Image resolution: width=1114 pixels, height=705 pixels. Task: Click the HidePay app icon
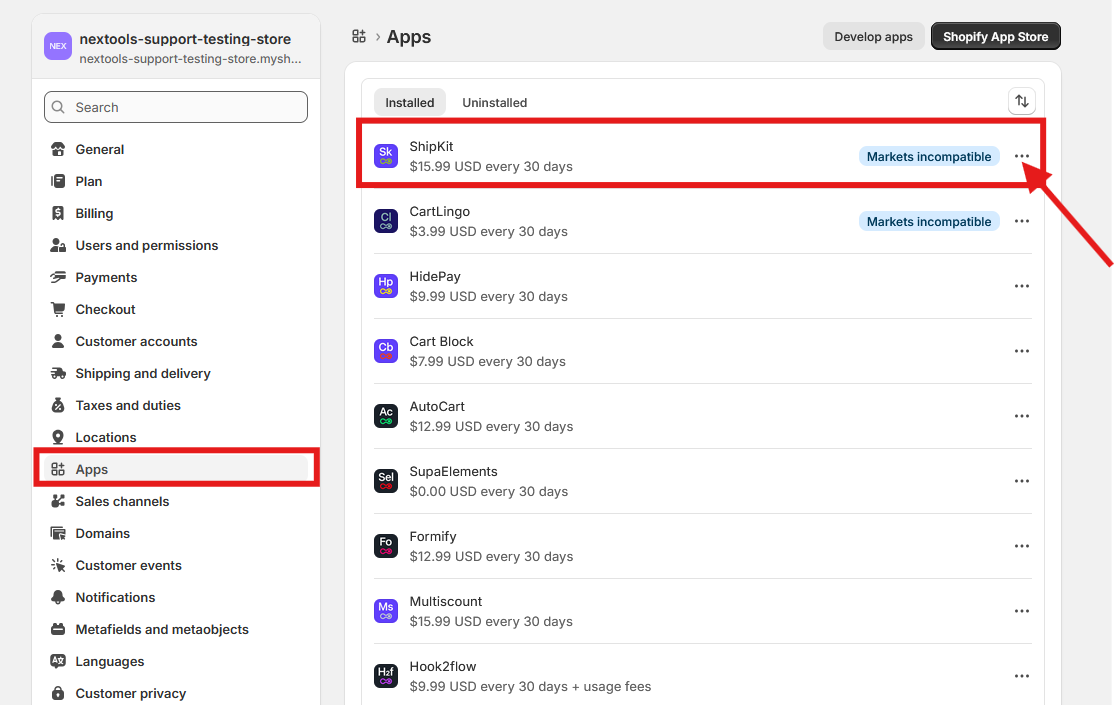tap(386, 286)
